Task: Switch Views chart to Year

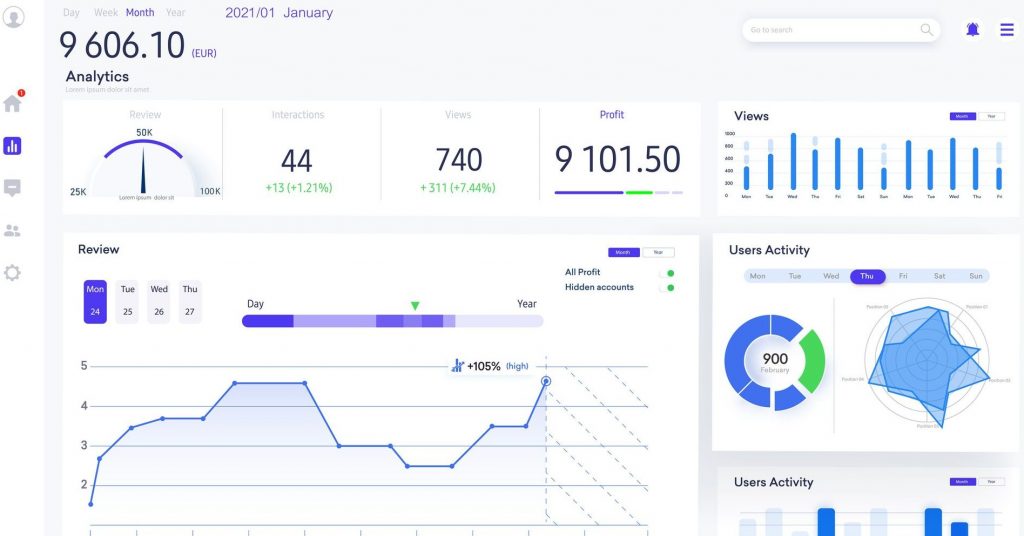Action: [991, 117]
